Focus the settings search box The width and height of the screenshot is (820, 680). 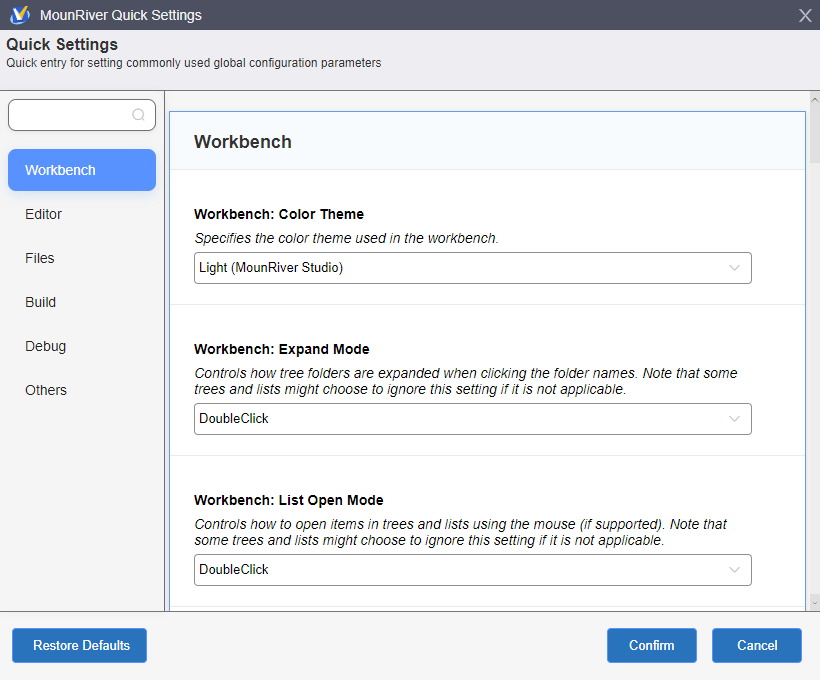[82, 115]
